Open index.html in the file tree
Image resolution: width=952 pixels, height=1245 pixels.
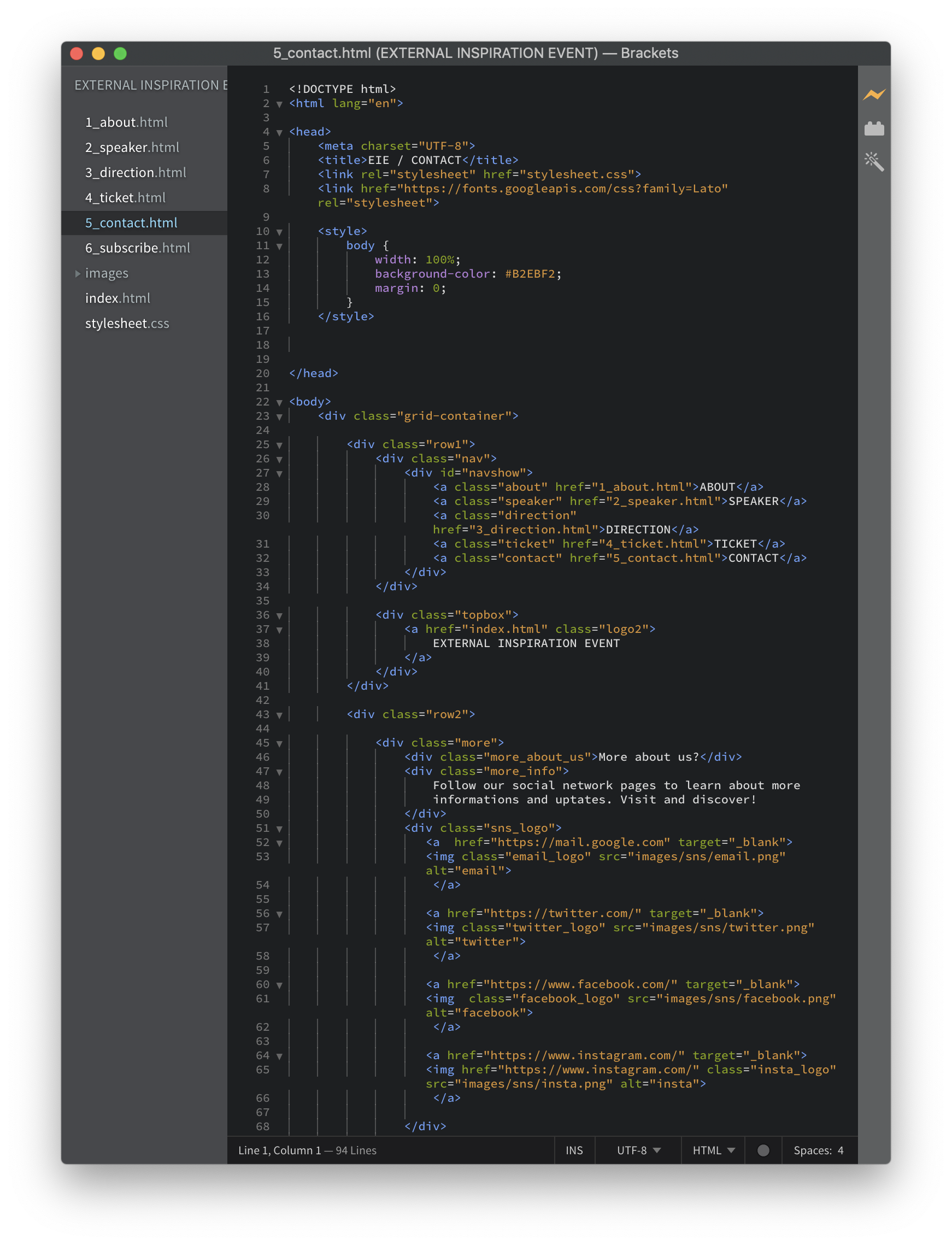tap(118, 298)
